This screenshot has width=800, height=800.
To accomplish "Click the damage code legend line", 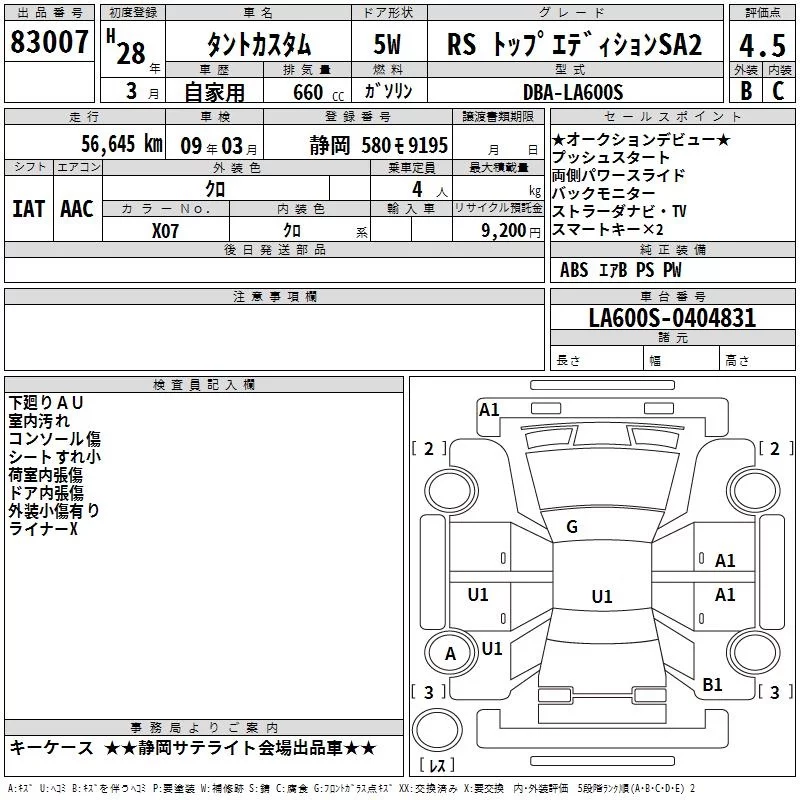I will point(352,789).
